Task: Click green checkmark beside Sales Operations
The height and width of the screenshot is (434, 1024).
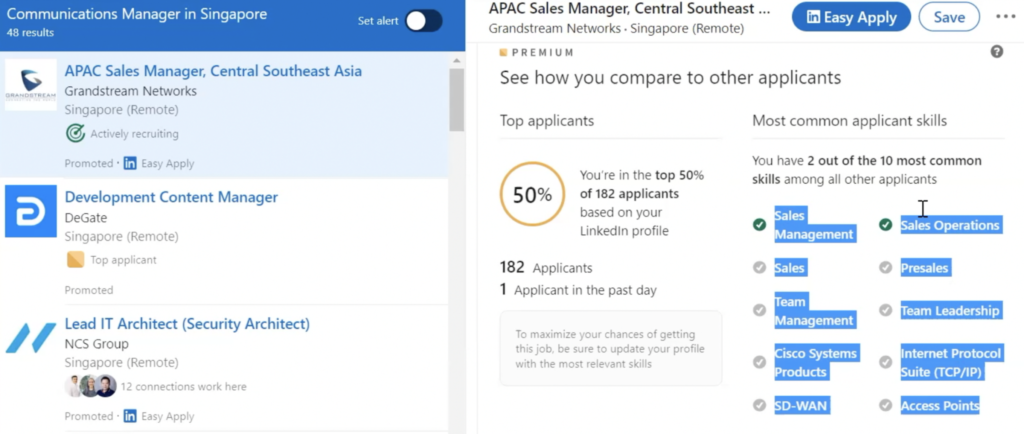Action: [x=886, y=225]
